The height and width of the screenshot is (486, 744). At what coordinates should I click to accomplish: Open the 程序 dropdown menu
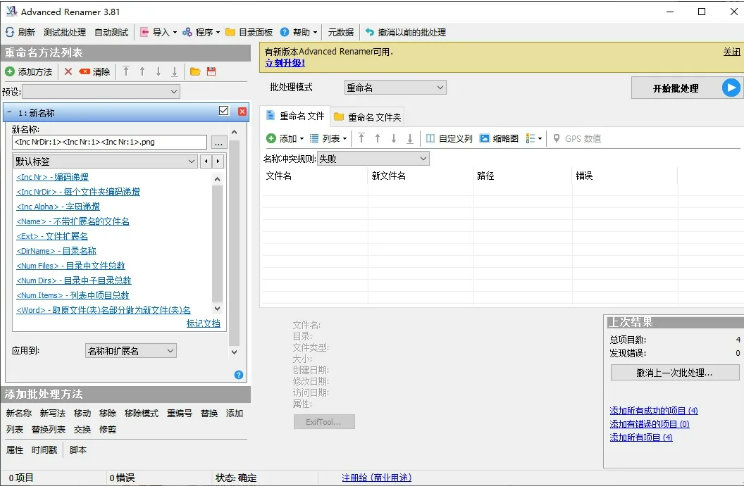tap(201, 32)
